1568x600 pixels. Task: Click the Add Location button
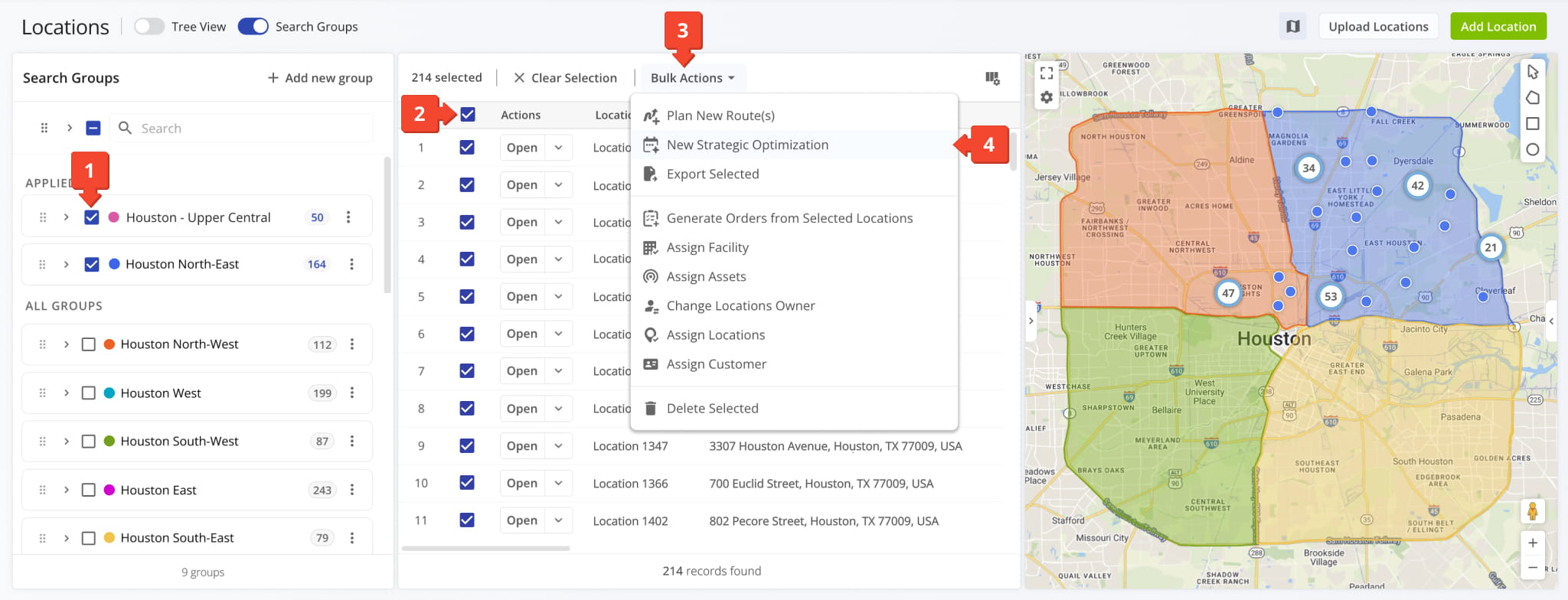(x=1498, y=27)
